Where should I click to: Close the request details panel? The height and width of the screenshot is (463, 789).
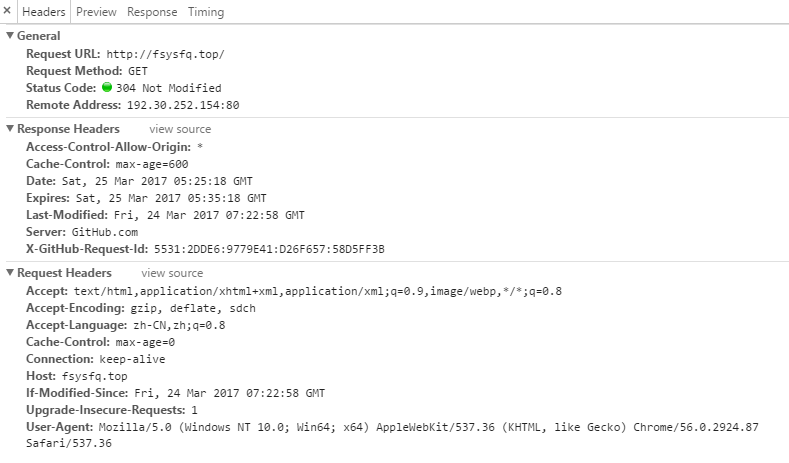(7, 11)
